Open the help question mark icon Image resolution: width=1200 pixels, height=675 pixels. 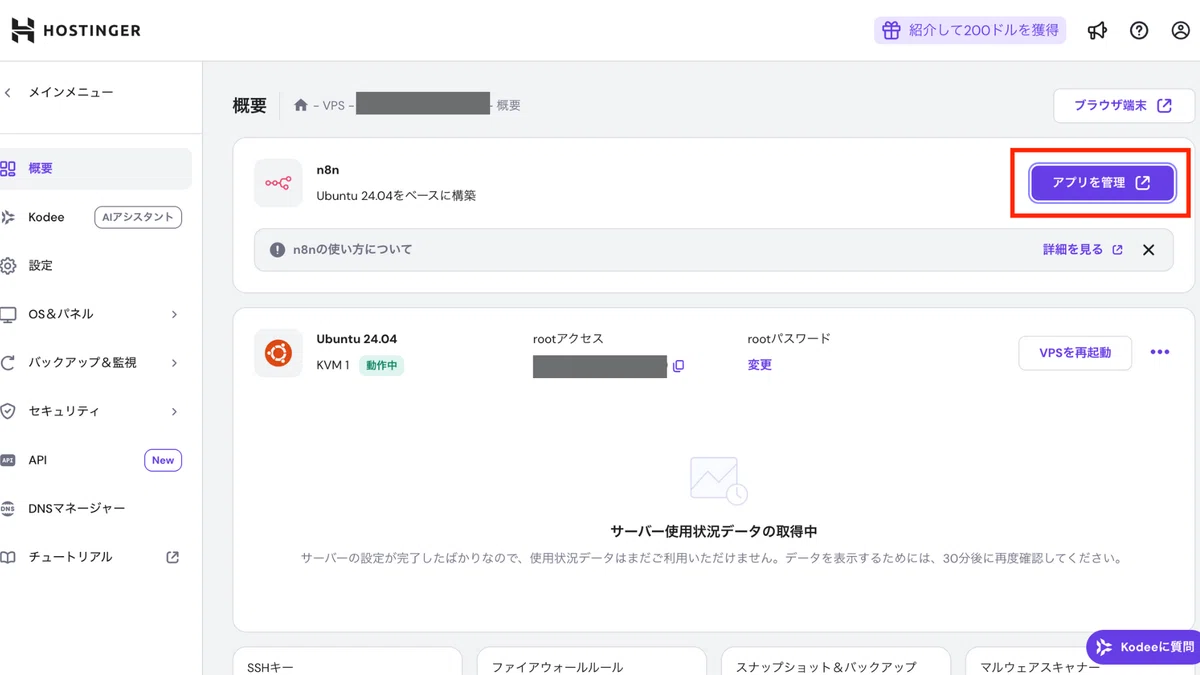tap(1139, 30)
